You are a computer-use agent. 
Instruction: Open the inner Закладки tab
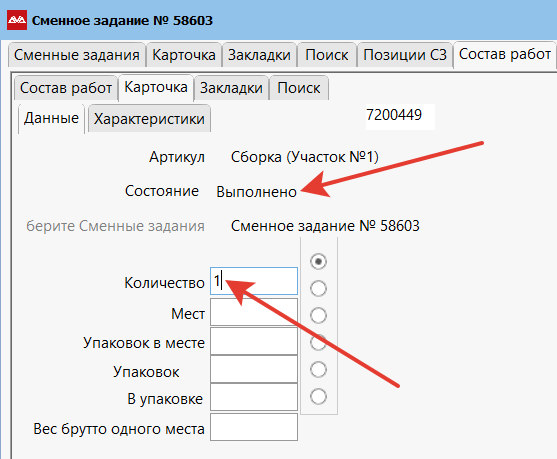click(x=231, y=88)
